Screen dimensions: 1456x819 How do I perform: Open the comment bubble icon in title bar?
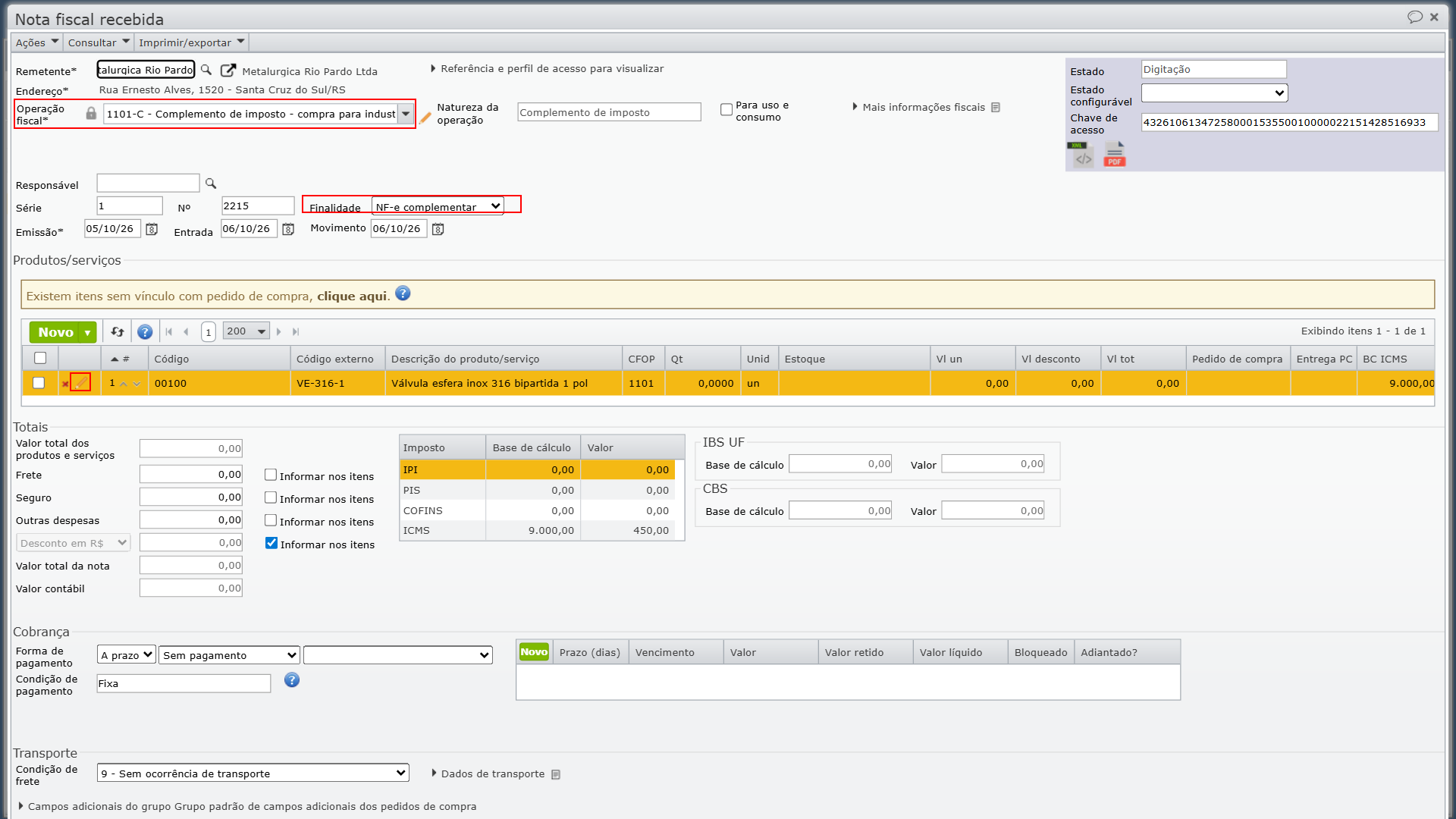click(1414, 17)
